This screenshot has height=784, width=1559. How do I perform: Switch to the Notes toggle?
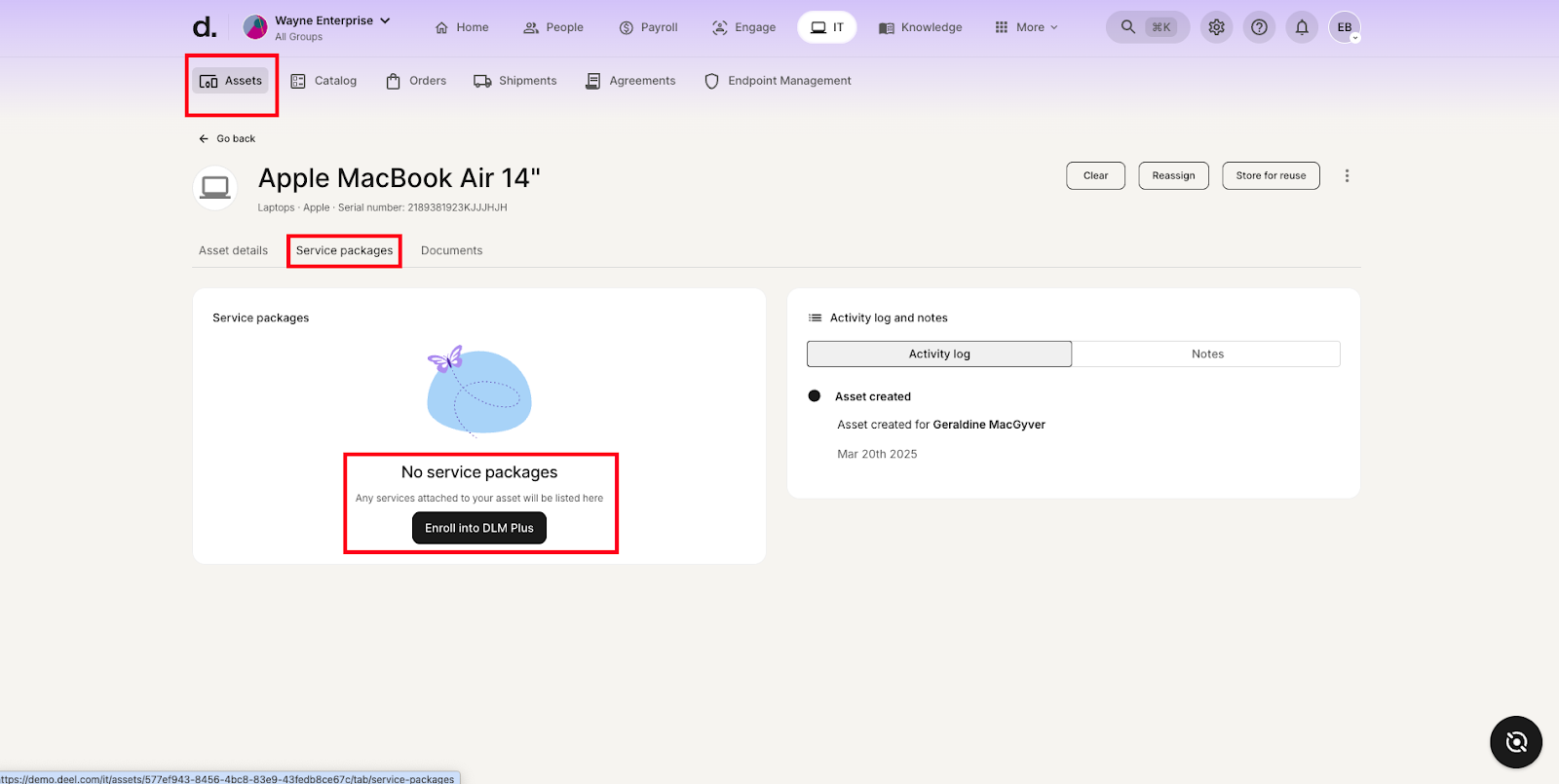point(1207,354)
